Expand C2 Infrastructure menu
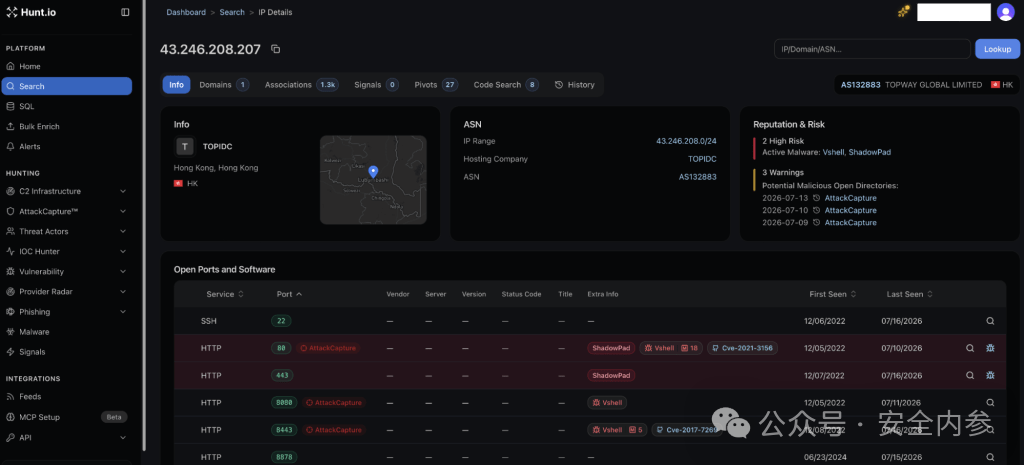The height and width of the screenshot is (465, 1024). 67,191
